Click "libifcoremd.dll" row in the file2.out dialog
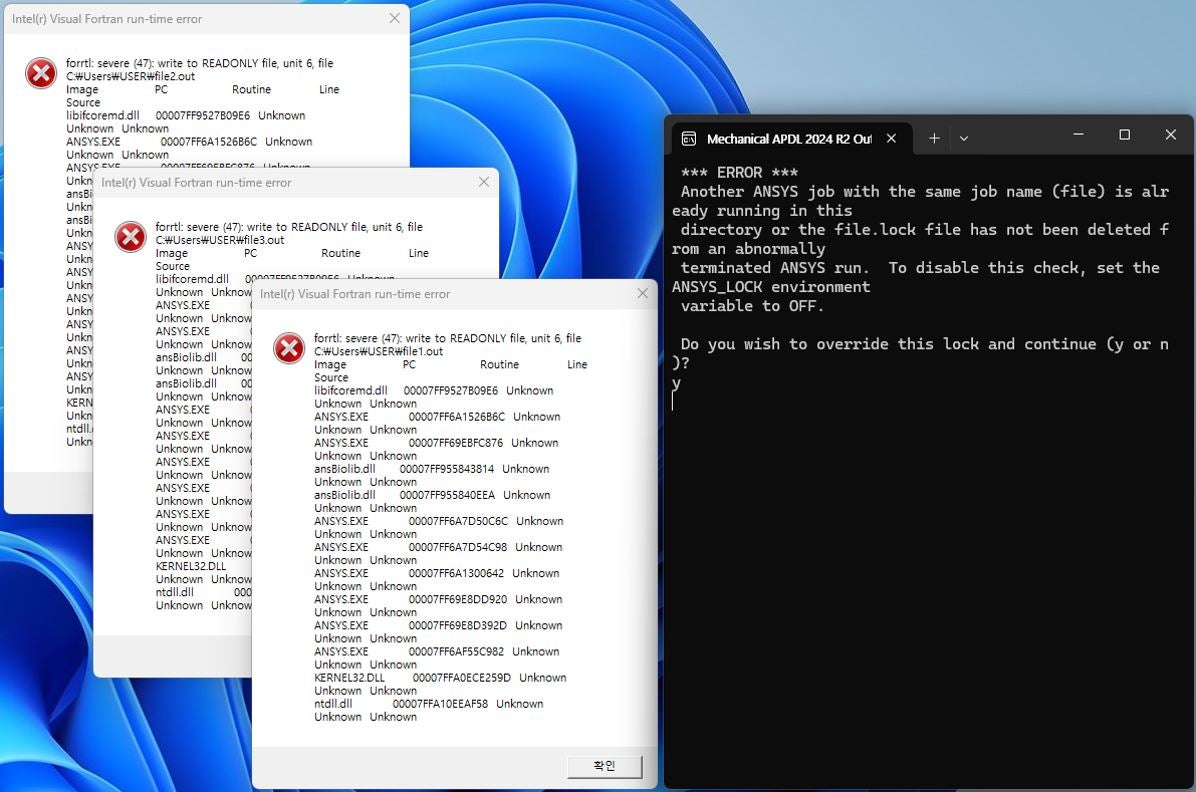1196x792 pixels. (185, 115)
